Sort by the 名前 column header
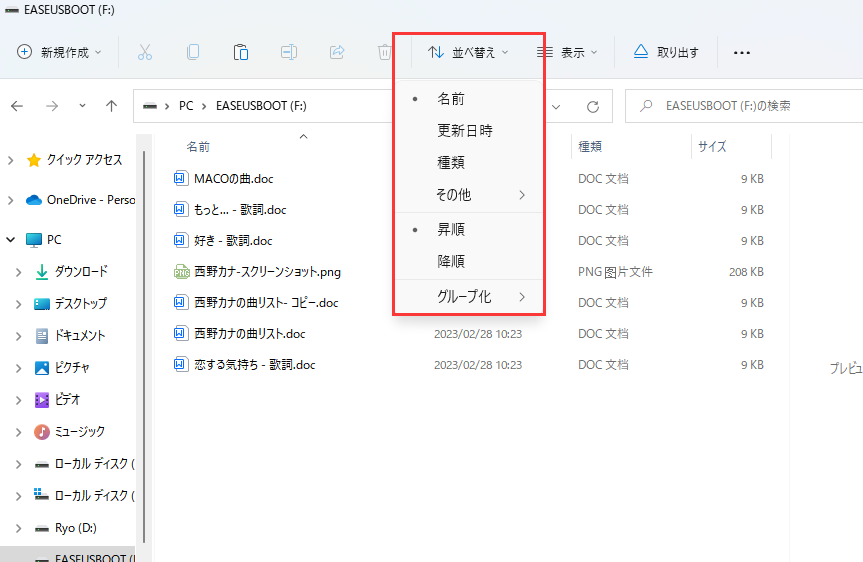The height and width of the screenshot is (562, 863). [198, 146]
